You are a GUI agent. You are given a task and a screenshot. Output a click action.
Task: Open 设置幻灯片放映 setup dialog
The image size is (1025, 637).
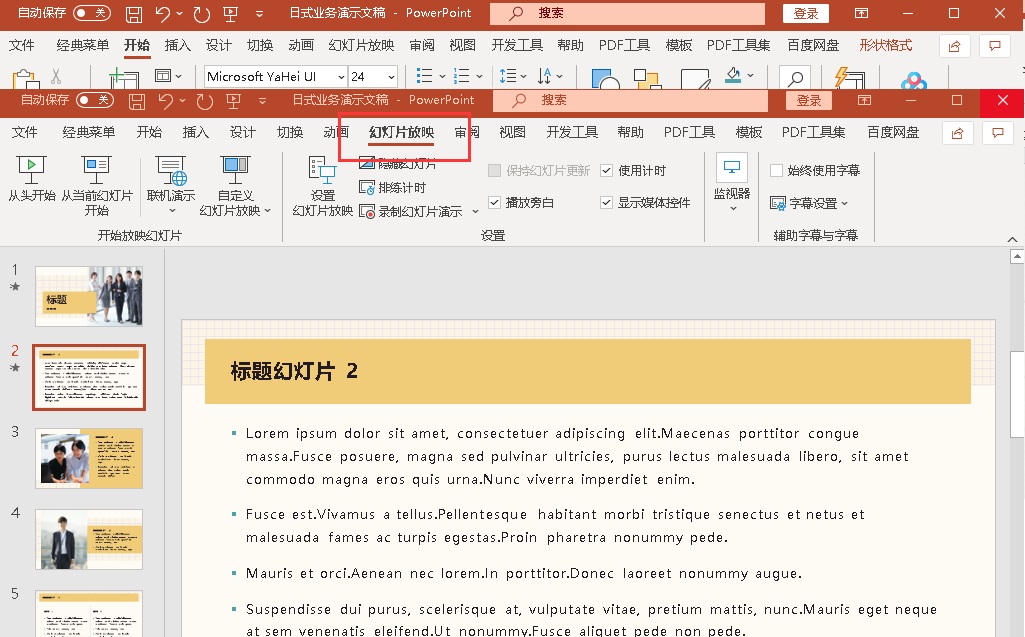pyautogui.click(x=322, y=186)
